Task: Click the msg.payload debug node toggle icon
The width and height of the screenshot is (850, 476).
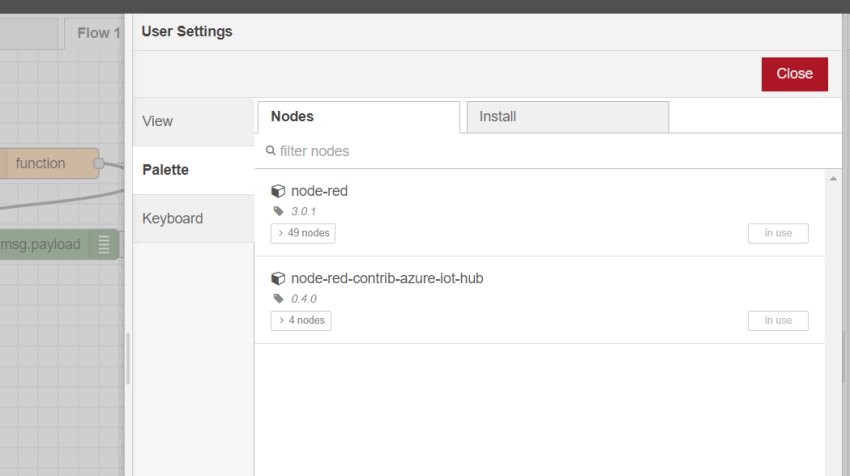Action: click(104, 244)
